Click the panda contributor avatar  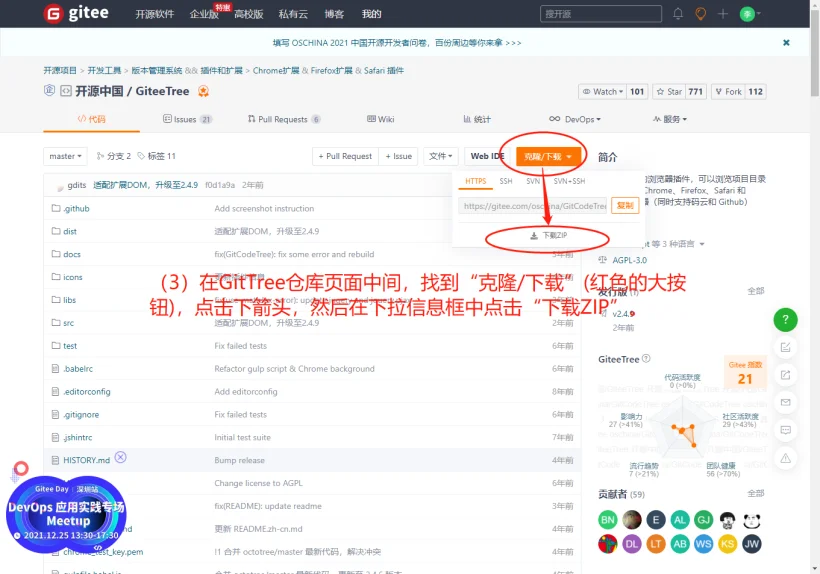(x=751, y=520)
